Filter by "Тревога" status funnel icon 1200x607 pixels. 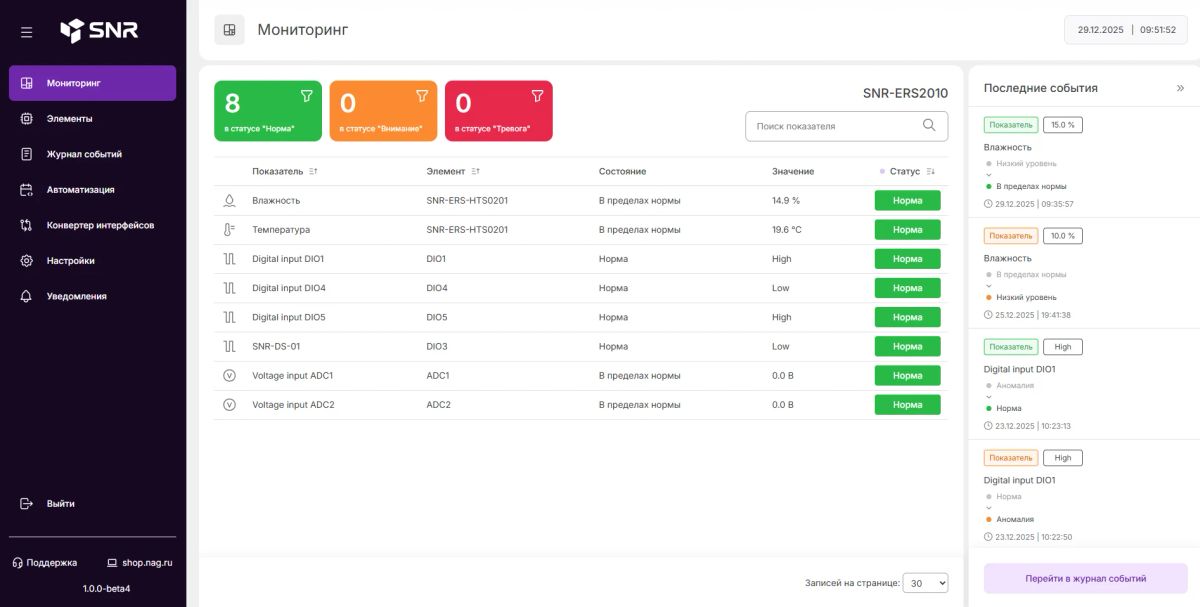(x=537, y=96)
